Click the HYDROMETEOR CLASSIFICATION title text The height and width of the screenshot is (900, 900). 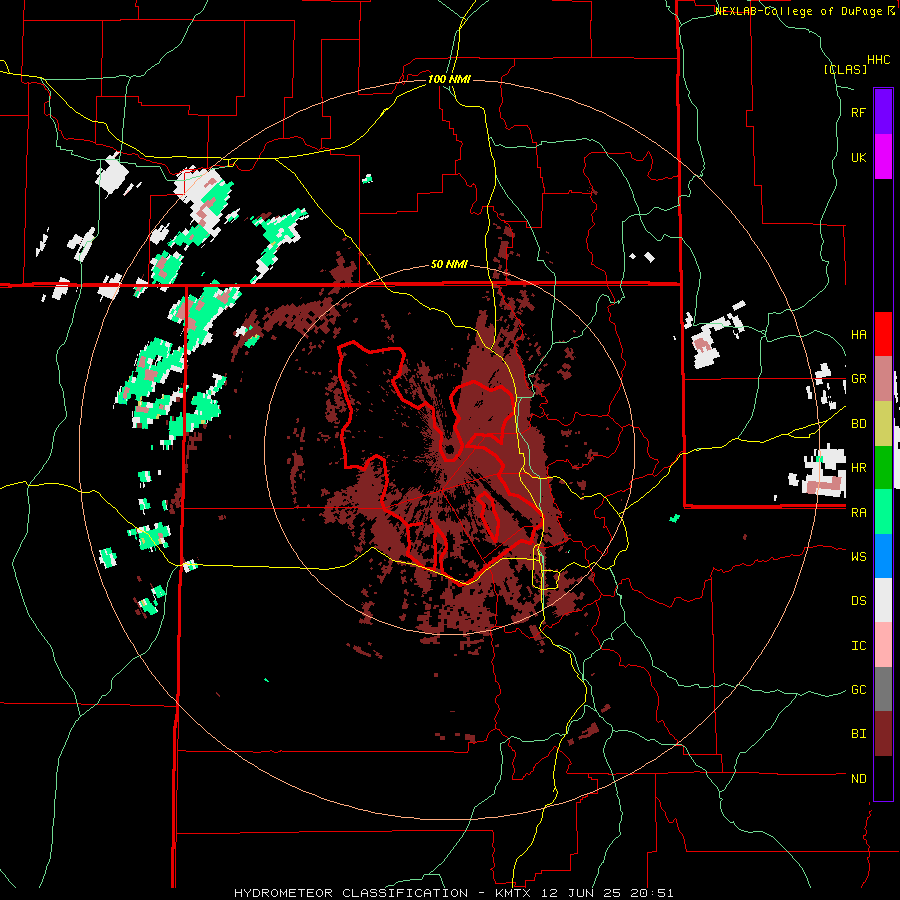coord(351,893)
